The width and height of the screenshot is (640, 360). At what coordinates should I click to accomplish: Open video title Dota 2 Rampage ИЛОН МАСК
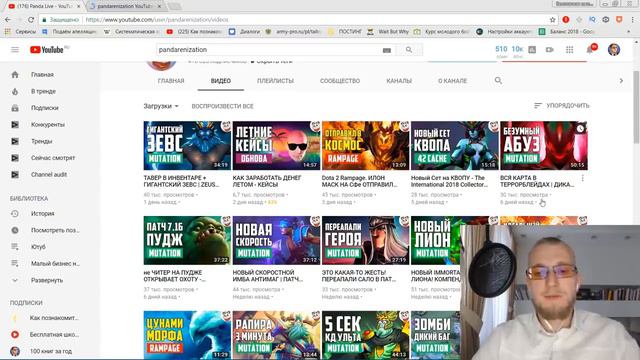[359, 181]
